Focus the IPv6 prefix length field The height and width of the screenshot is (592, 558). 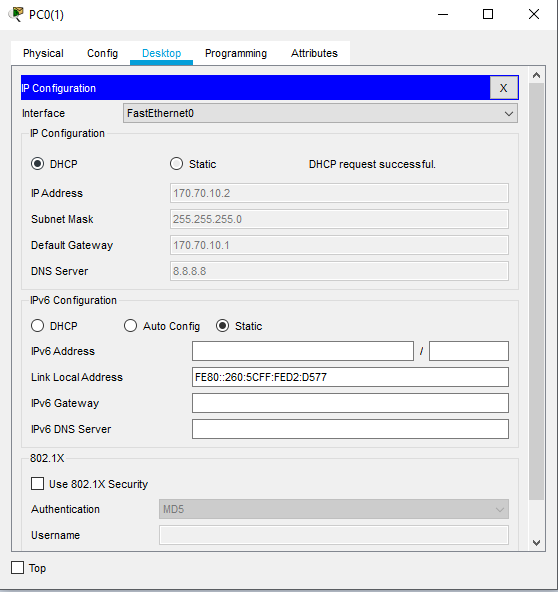(469, 351)
